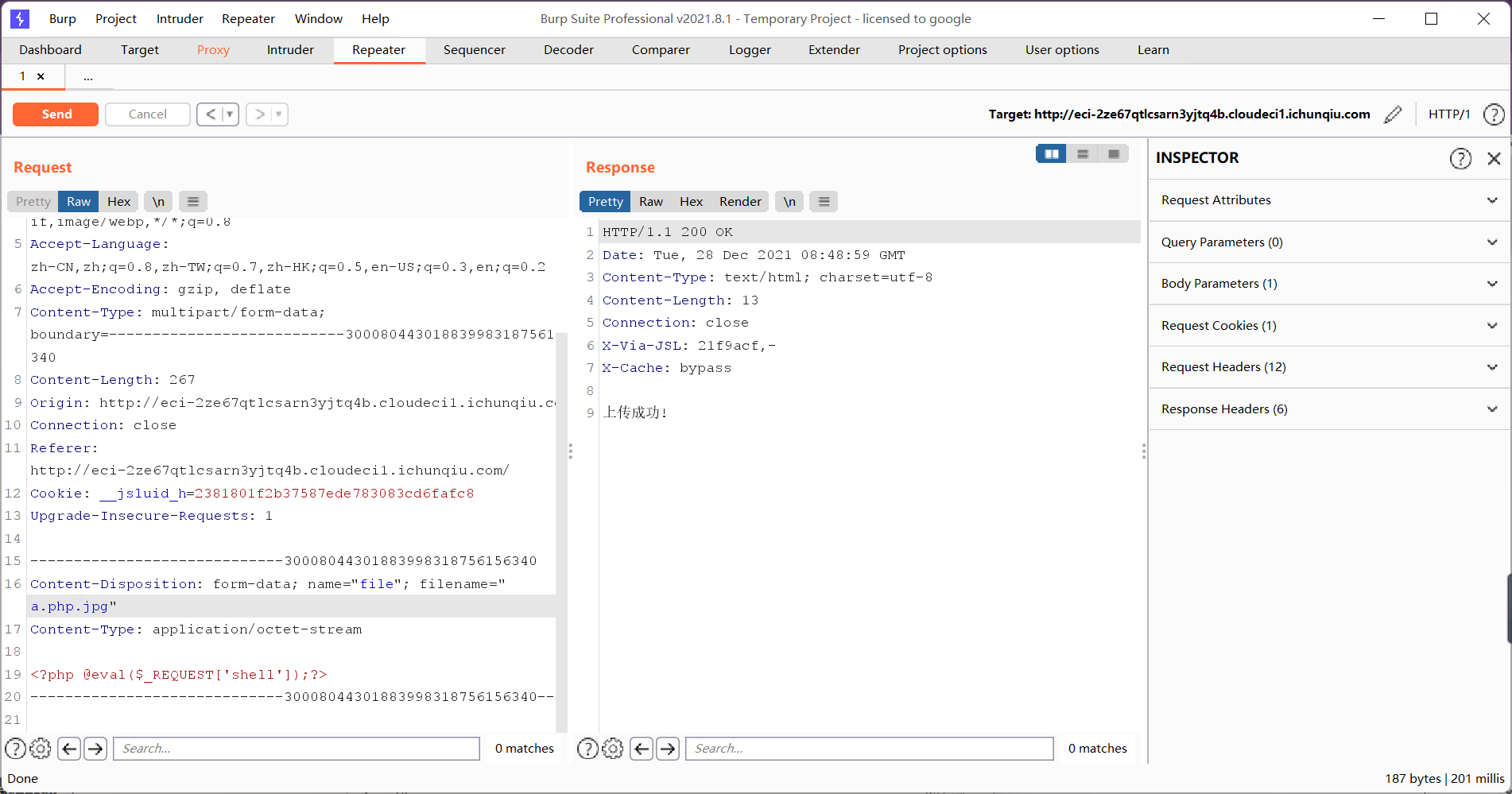Jump to next match in Request search

(x=95, y=749)
